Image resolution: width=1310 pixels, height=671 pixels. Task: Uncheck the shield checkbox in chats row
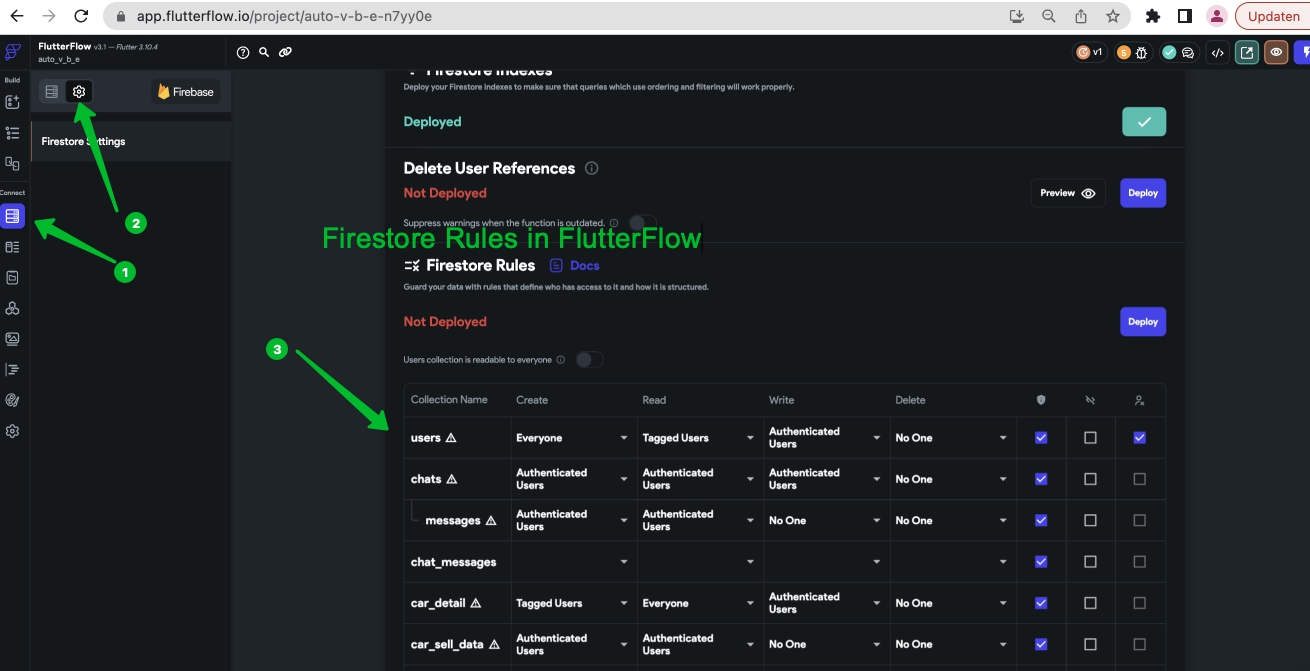pos(1041,479)
